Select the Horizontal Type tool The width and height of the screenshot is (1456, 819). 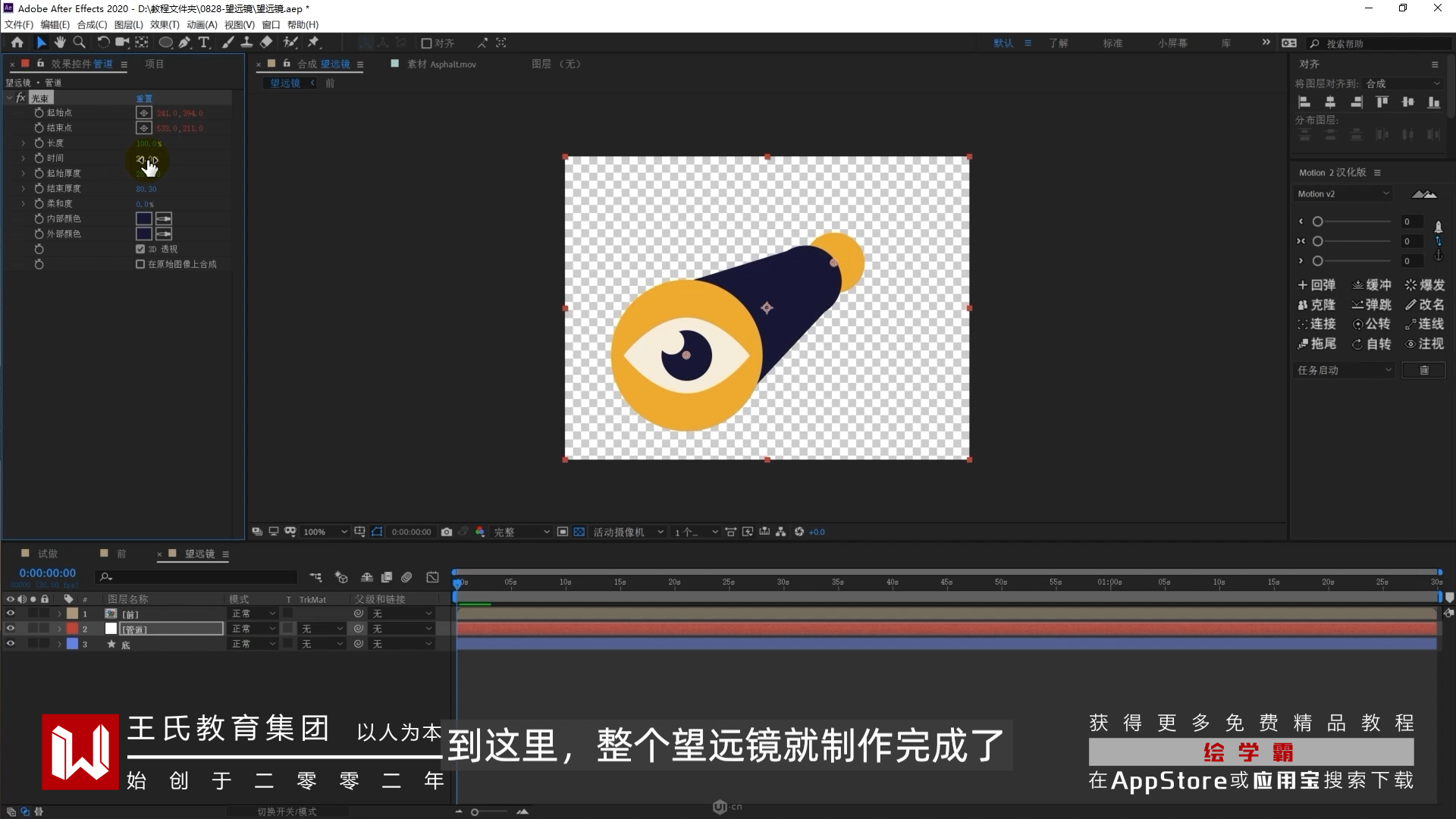click(x=203, y=42)
